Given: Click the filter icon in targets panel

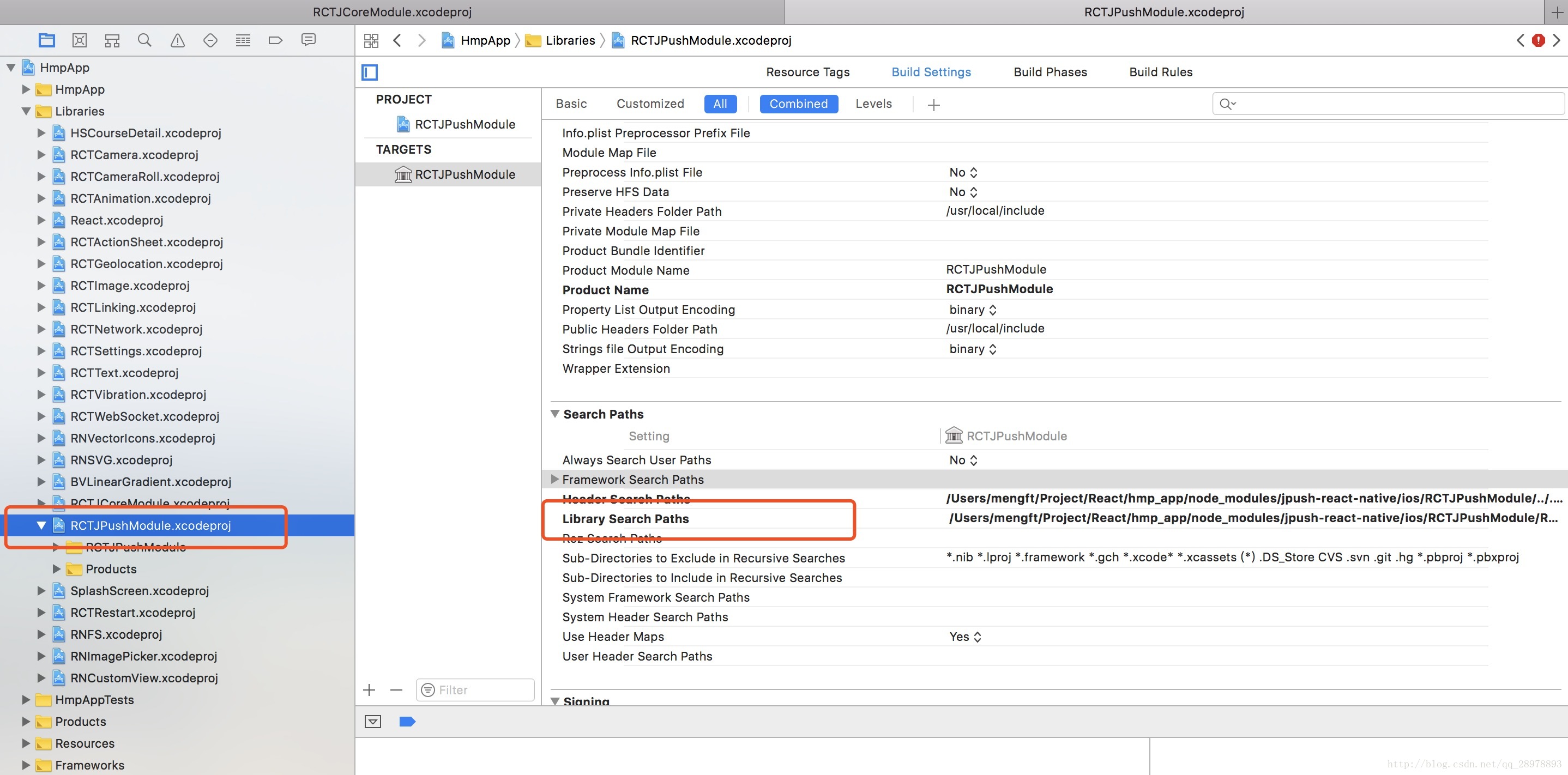Looking at the screenshot, I should pyautogui.click(x=428, y=690).
